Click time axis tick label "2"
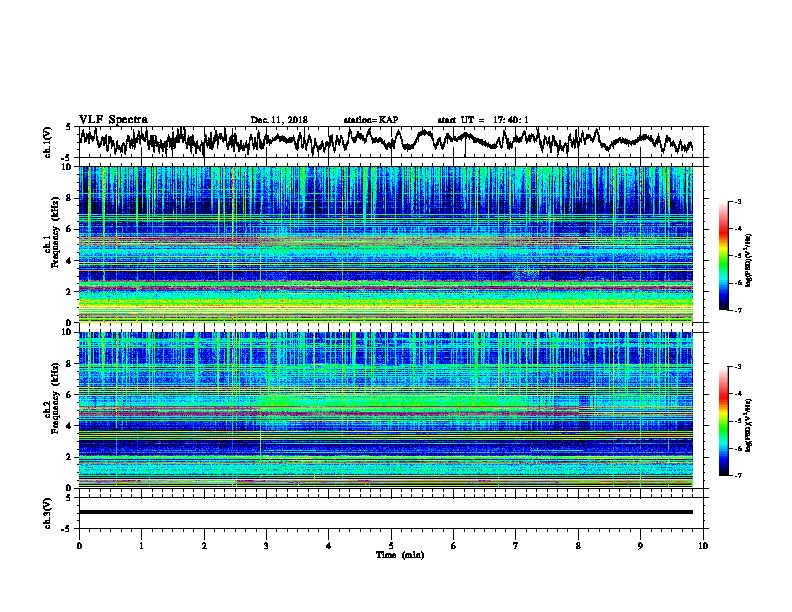Viewport: 792px width, 612px height. coord(204,545)
